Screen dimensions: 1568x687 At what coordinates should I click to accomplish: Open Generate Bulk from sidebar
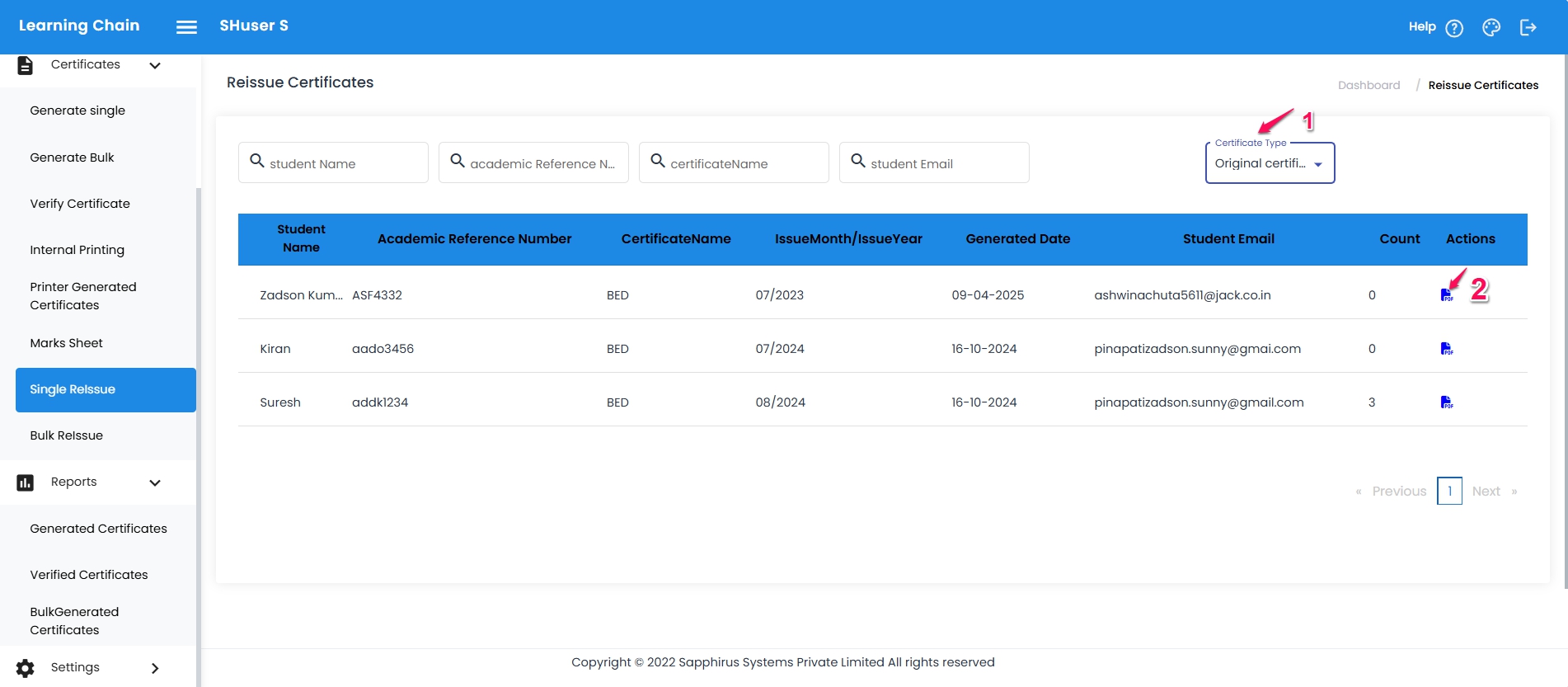coord(73,158)
